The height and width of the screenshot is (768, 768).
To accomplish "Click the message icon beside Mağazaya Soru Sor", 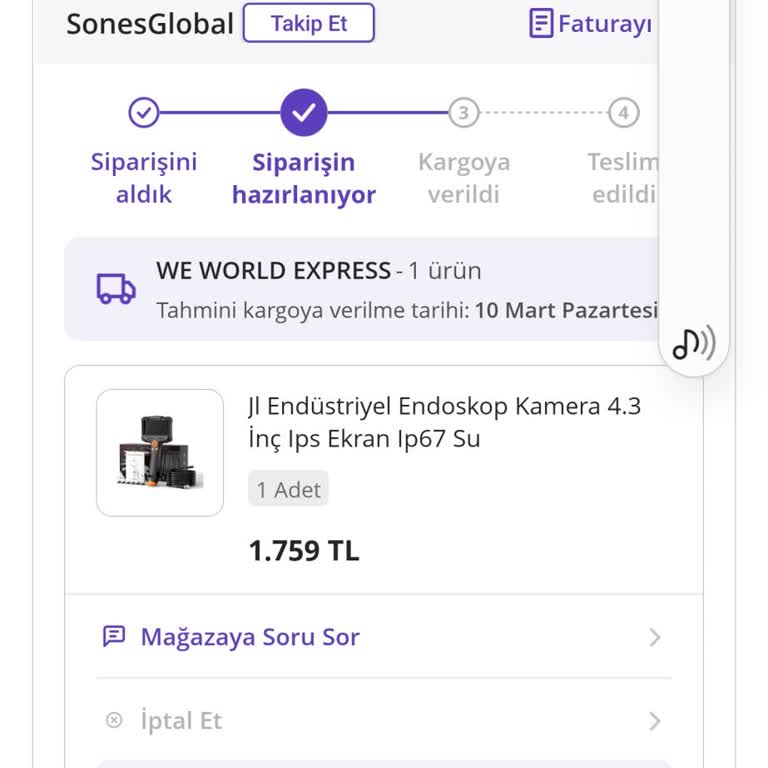I will pyautogui.click(x=114, y=637).
